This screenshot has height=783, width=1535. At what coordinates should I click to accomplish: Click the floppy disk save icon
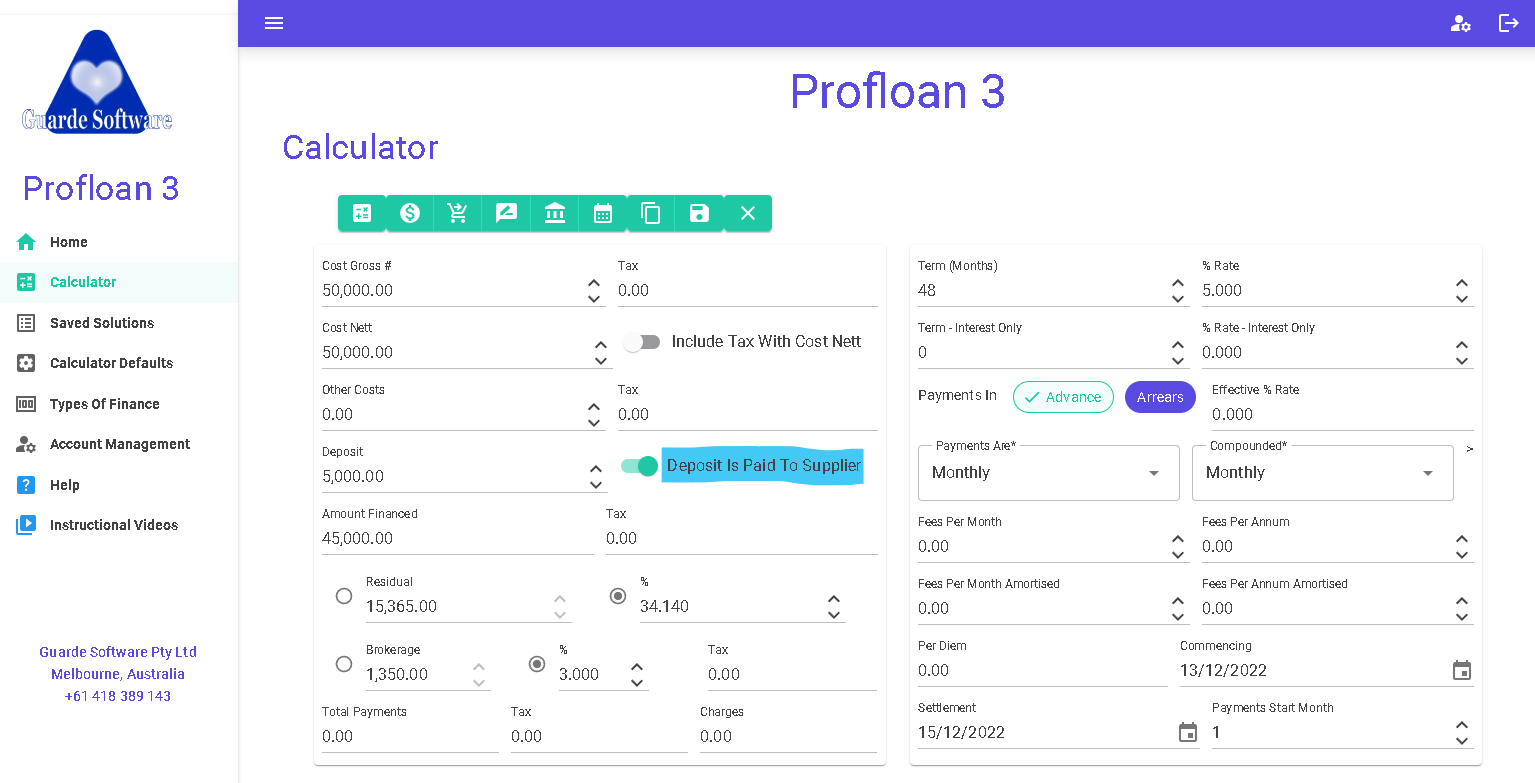tap(699, 213)
